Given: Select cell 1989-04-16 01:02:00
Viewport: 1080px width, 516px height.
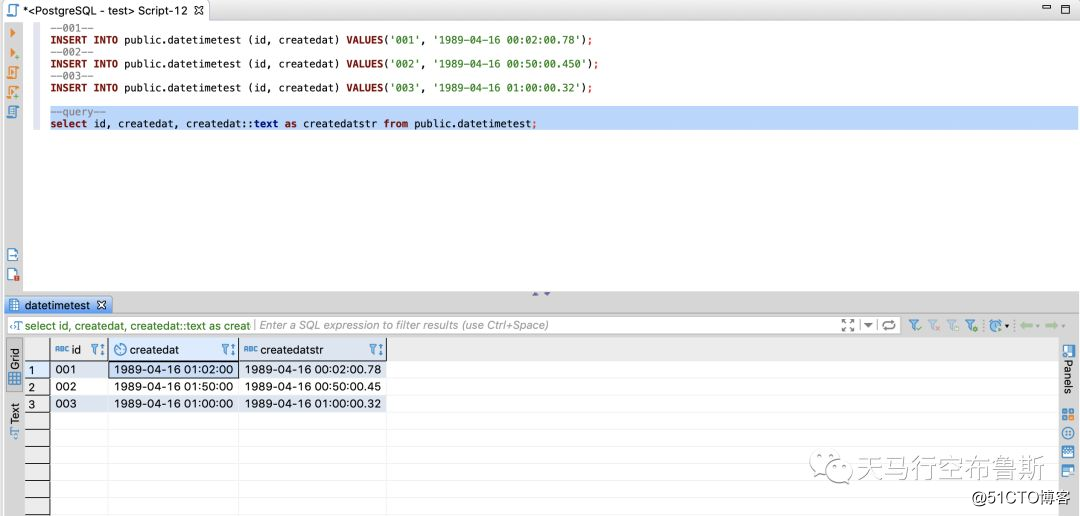Looking at the screenshot, I should tap(174, 370).
